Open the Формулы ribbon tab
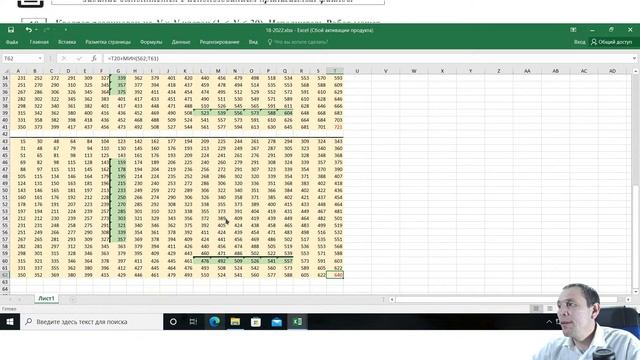The width and height of the screenshot is (640, 360). click(x=151, y=42)
